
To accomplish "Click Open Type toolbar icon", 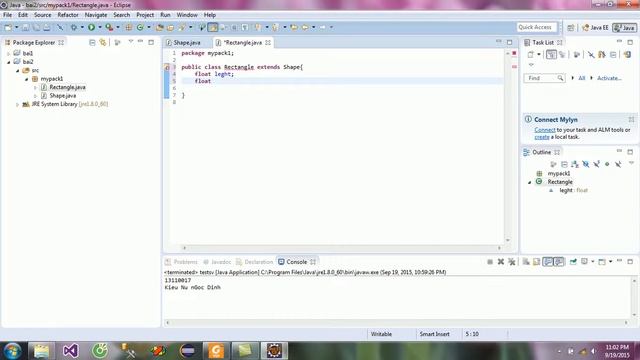I will (160, 27).
